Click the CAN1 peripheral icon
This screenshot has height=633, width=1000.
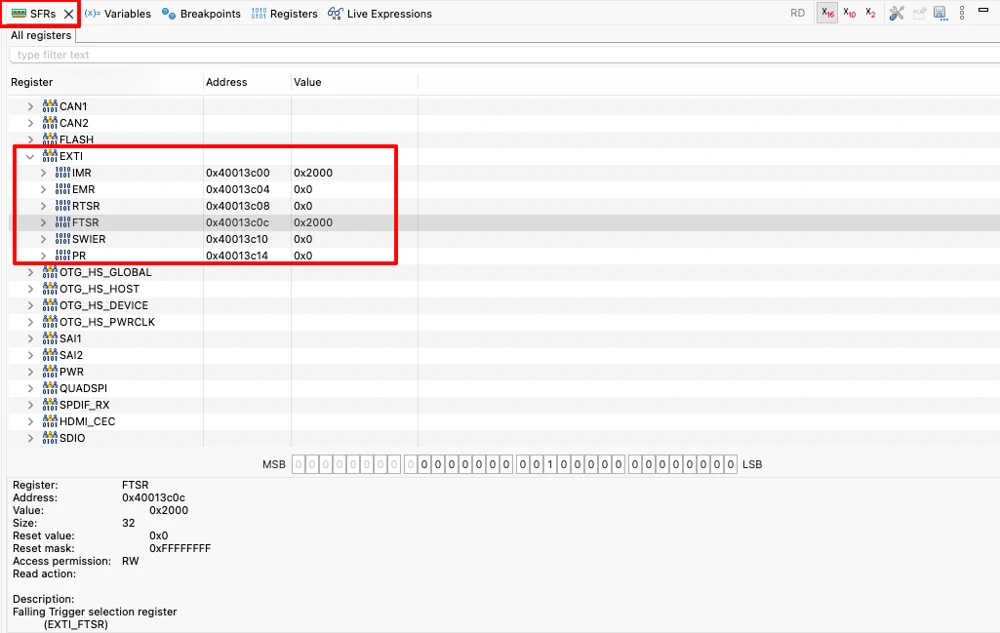click(x=50, y=106)
